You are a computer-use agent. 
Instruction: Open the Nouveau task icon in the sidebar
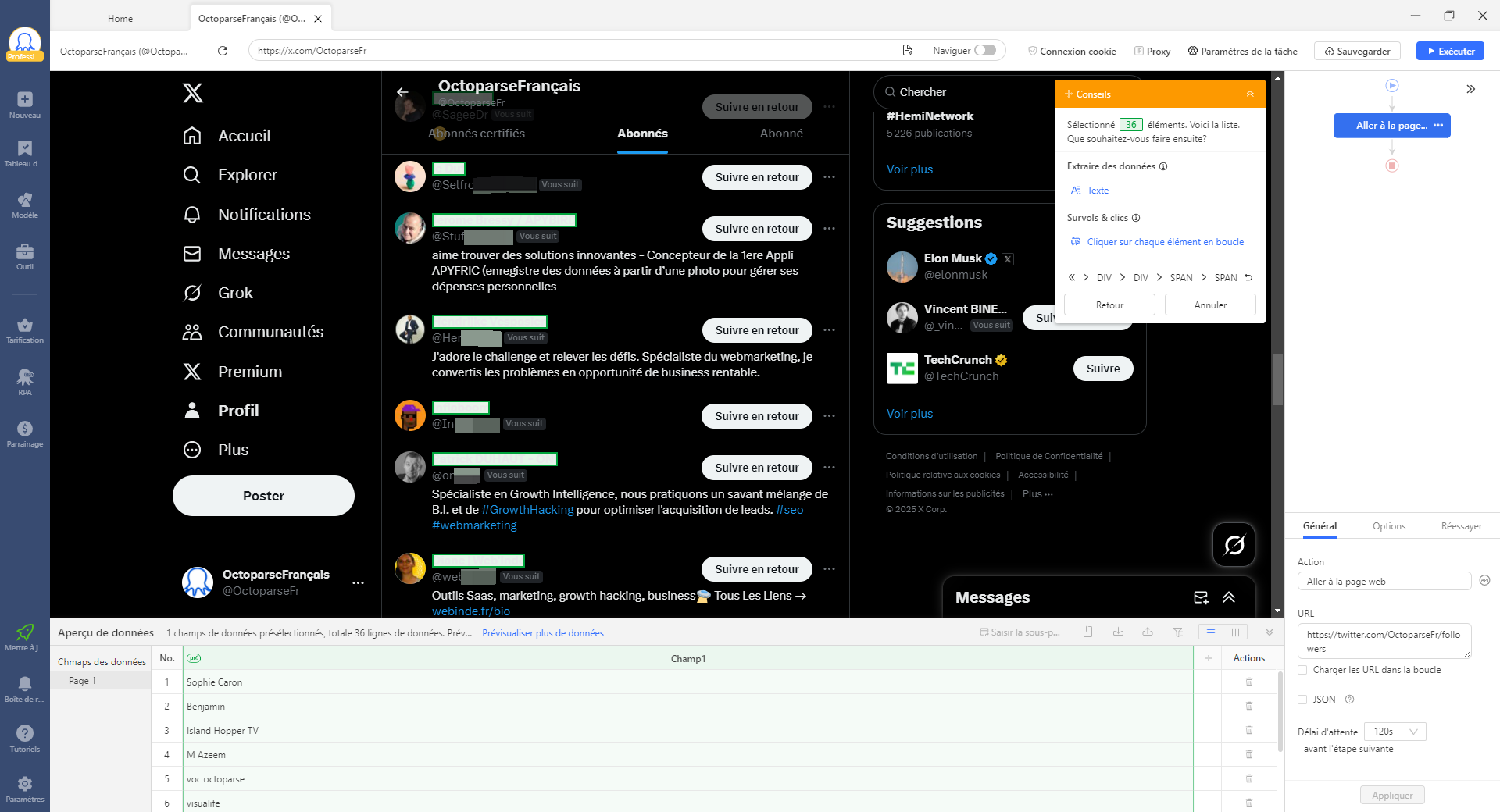click(x=25, y=104)
